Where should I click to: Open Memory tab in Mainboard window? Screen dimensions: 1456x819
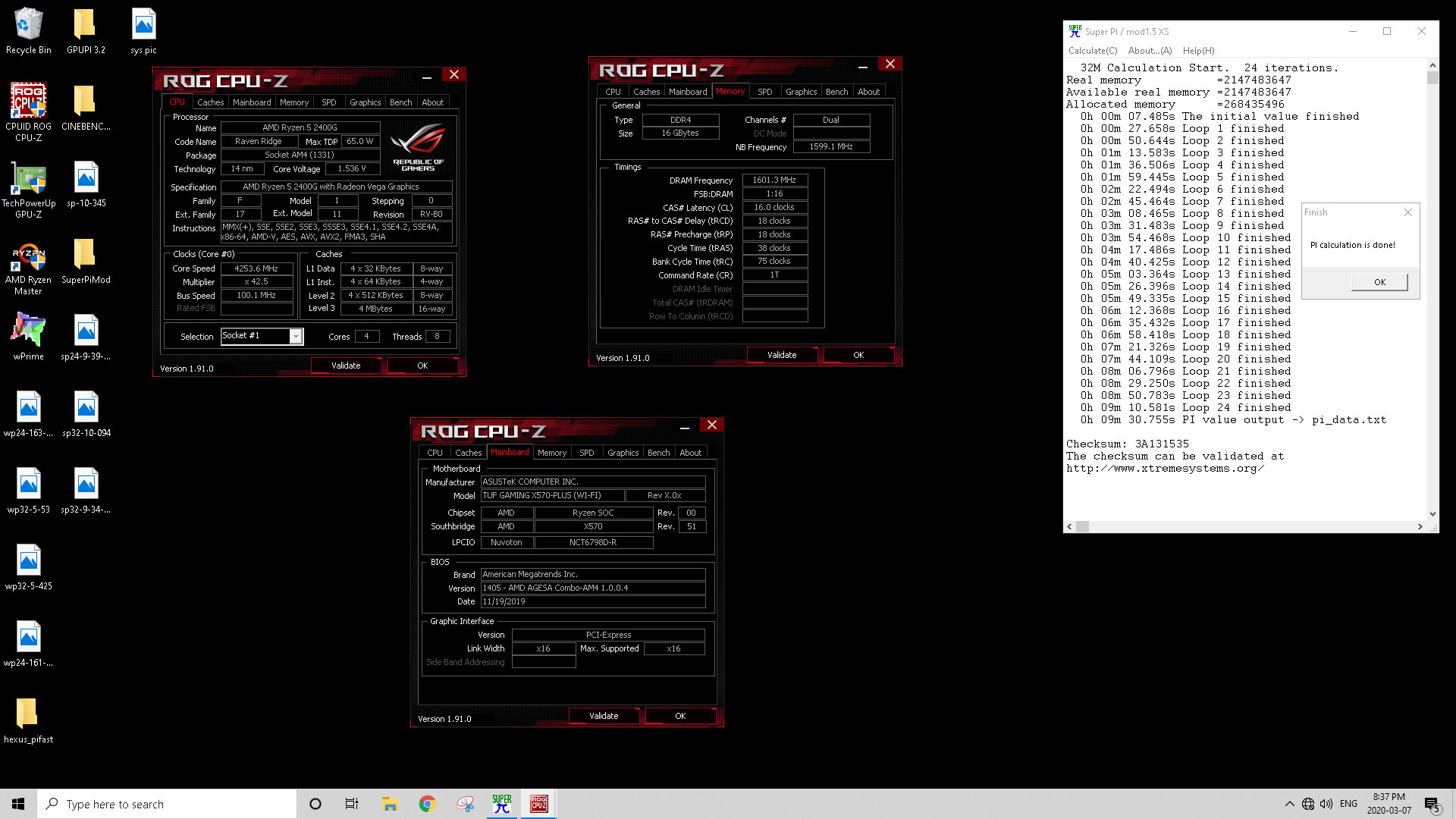click(x=551, y=452)
